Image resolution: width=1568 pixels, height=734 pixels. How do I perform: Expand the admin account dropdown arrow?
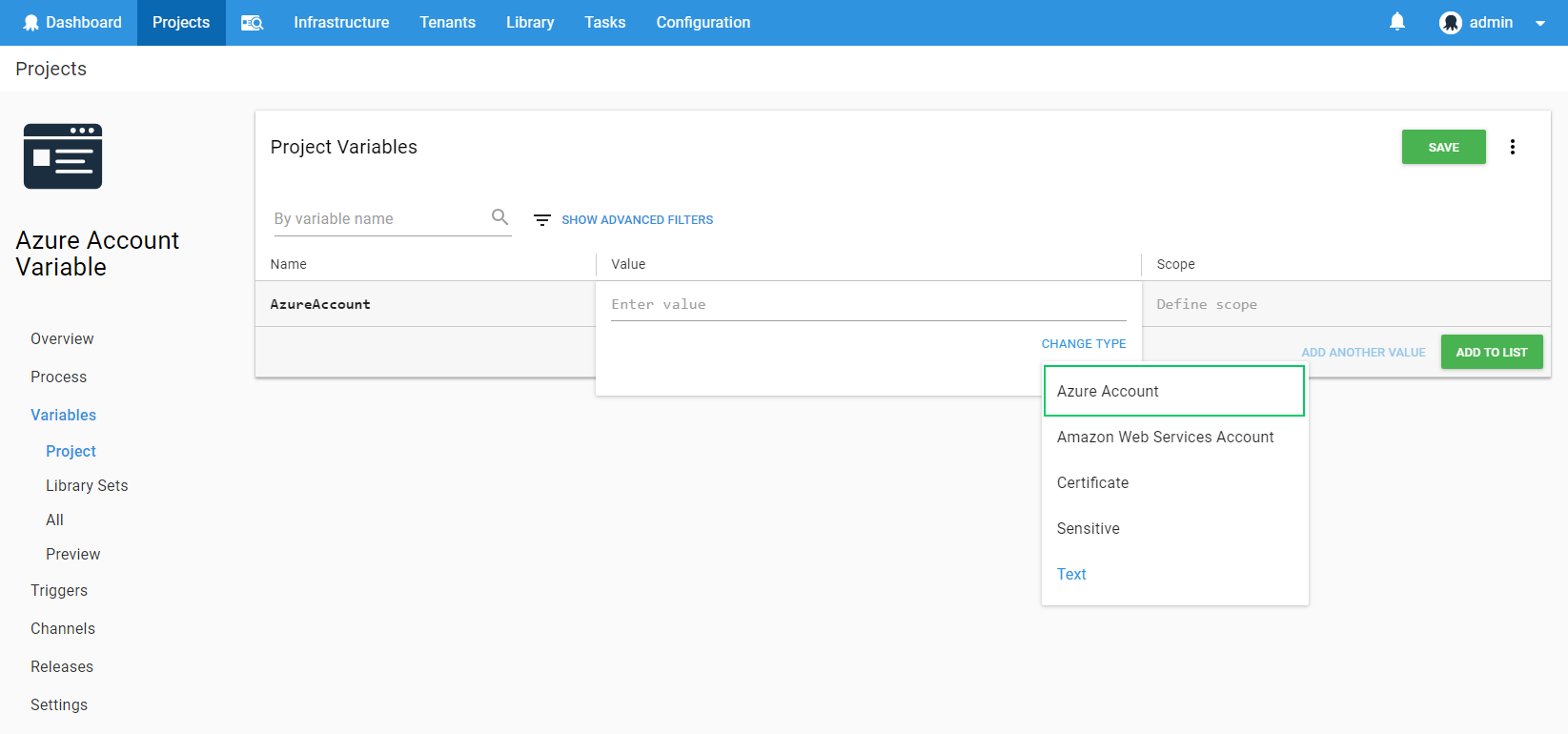(x=1540, y=24)
